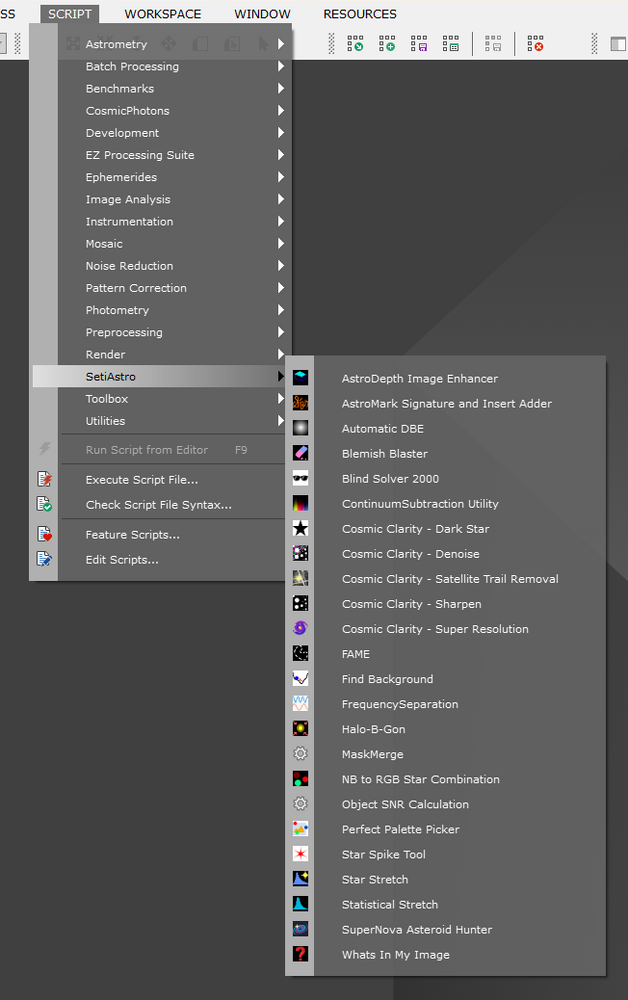Click the FAME script icon

point(300,653)
